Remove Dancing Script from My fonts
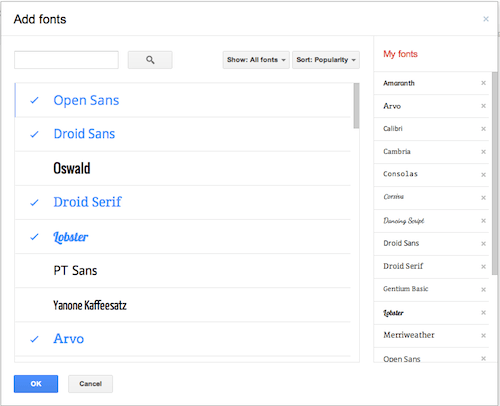 (483, 221)
